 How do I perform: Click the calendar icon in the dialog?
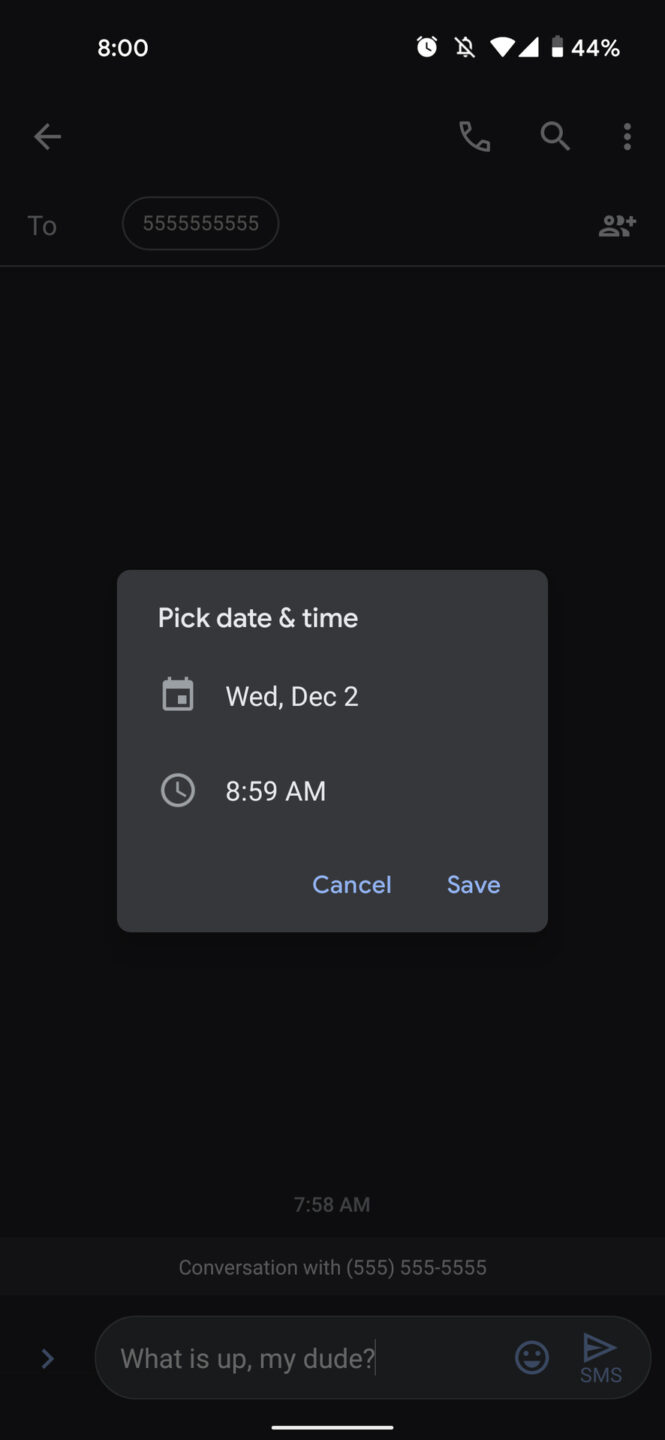tap(178, 693)
